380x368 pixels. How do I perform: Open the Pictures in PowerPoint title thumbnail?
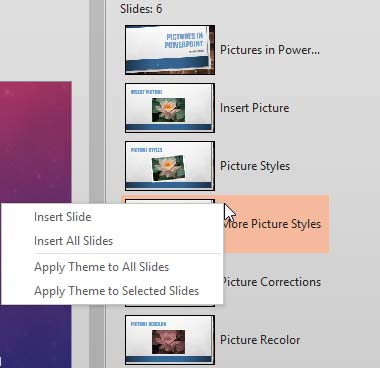[x=170, y=50]
